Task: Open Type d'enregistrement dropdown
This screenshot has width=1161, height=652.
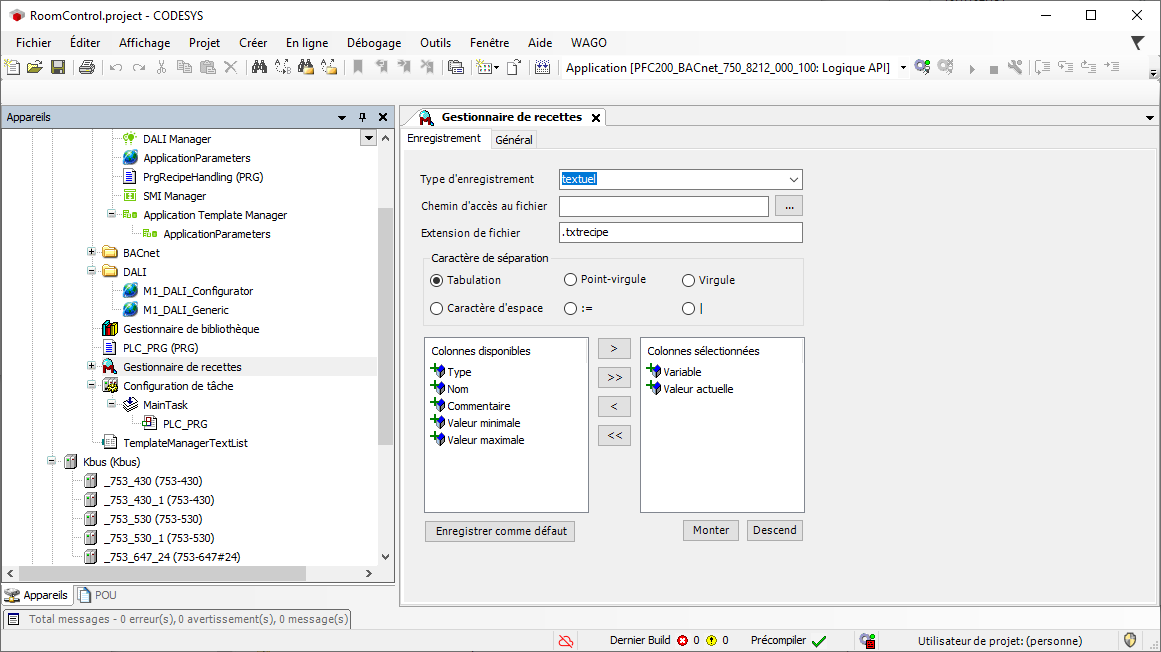Action: pyautogui.click(x=794, y=179)
